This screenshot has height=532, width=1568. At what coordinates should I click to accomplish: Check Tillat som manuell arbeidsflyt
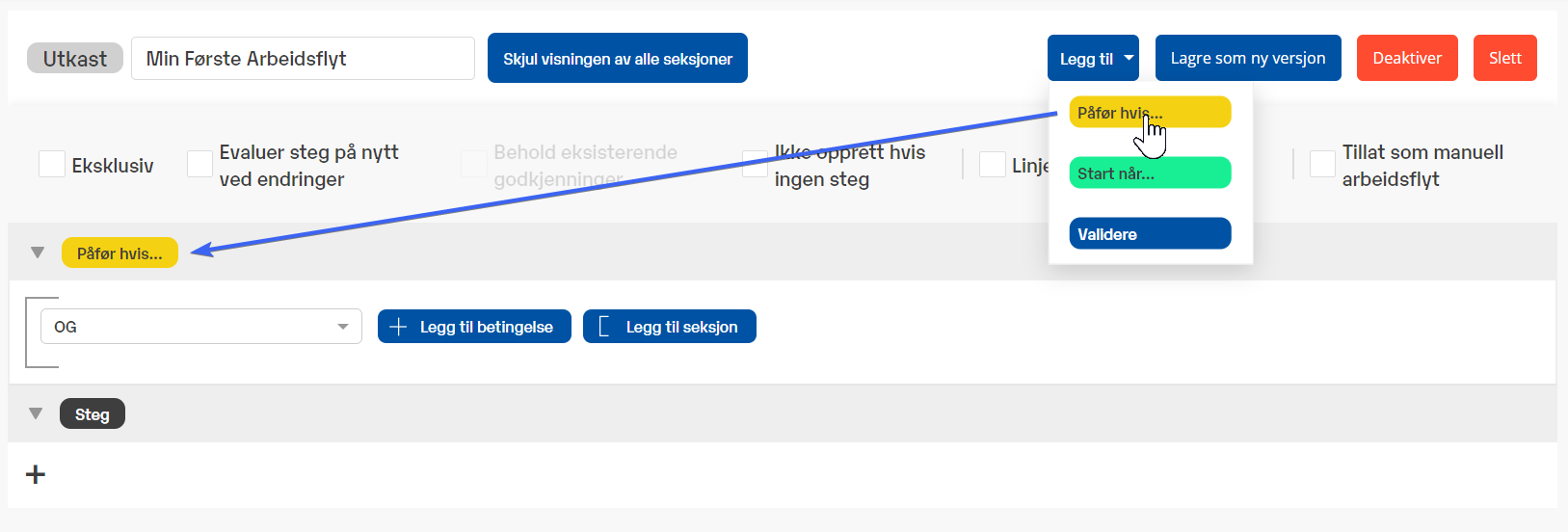pyautogui.click(x=1322, y=165)
